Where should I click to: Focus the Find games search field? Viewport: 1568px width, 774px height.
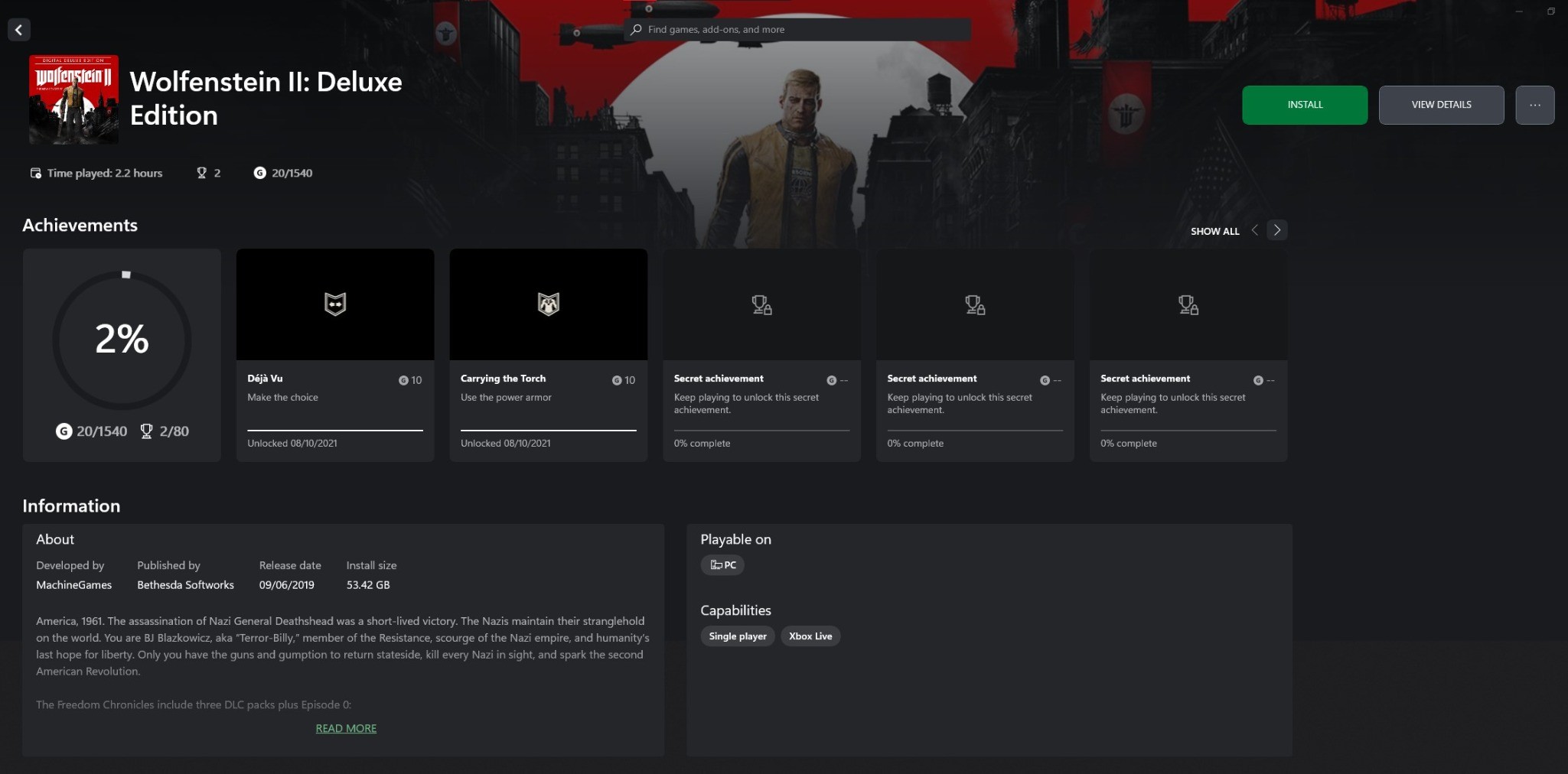tap(797, 30)
